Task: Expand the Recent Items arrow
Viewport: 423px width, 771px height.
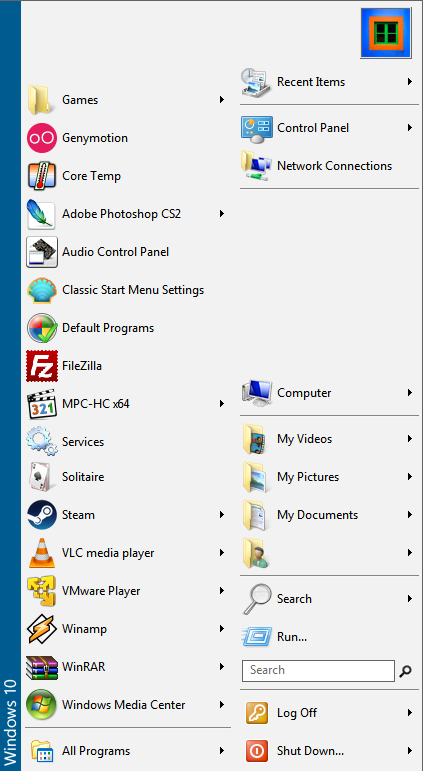Action: [410, 82]
